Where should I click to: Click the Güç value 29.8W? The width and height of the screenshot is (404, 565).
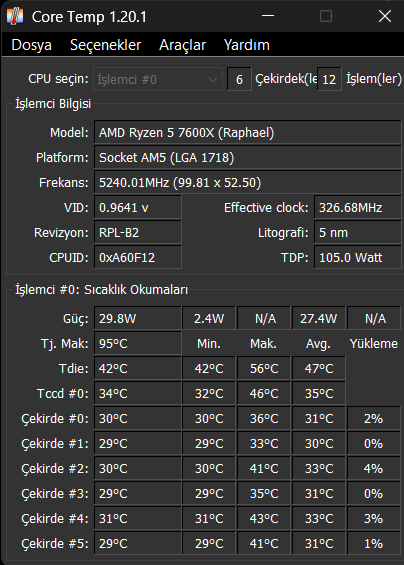[138, 318]
